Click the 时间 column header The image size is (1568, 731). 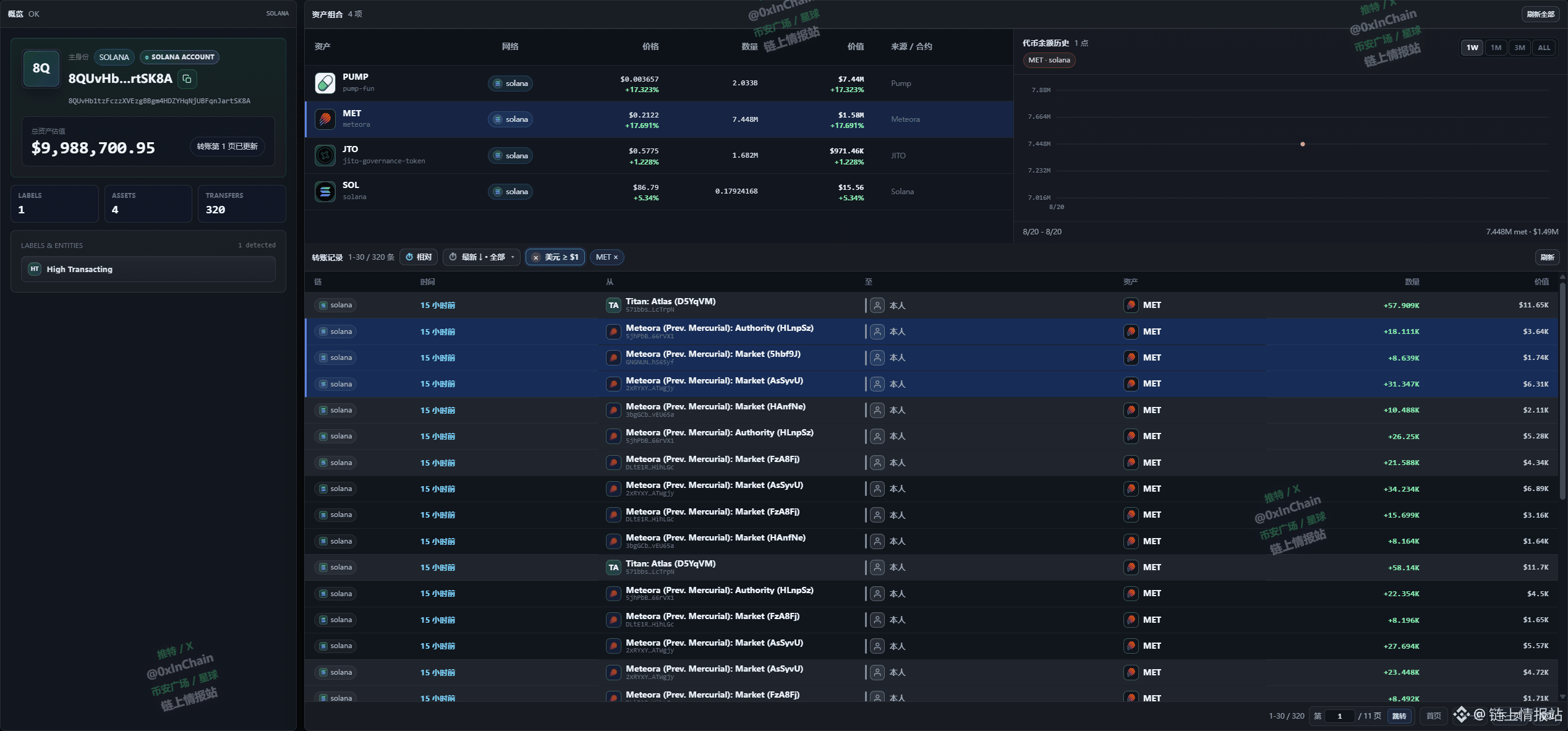pyautogui.click(x=427, y=282)
